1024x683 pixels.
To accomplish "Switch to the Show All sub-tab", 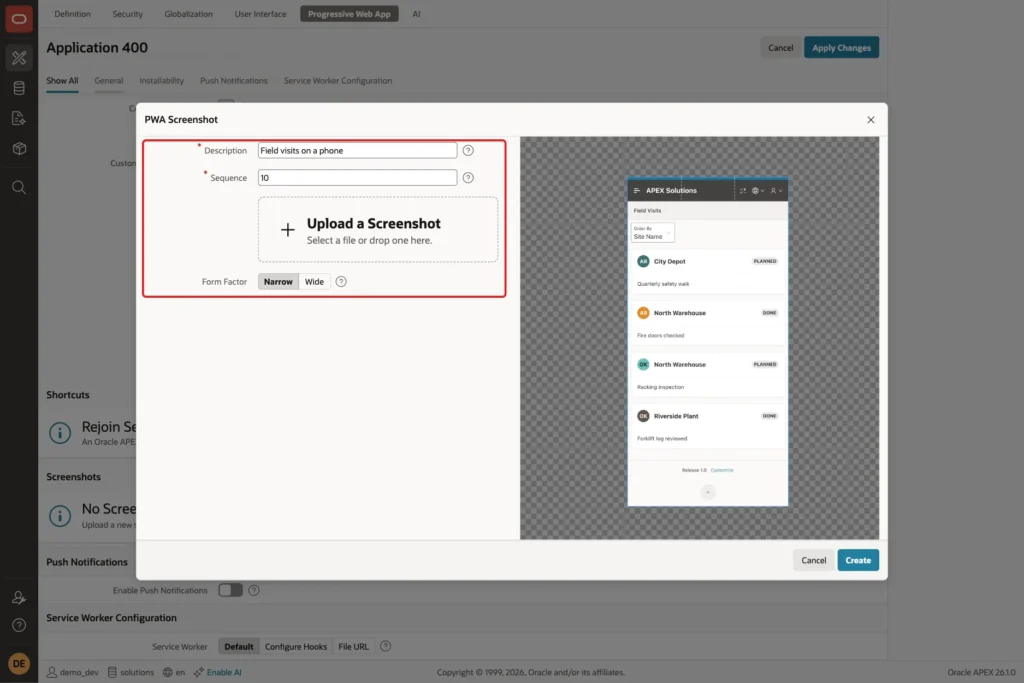I will point(62,81).
